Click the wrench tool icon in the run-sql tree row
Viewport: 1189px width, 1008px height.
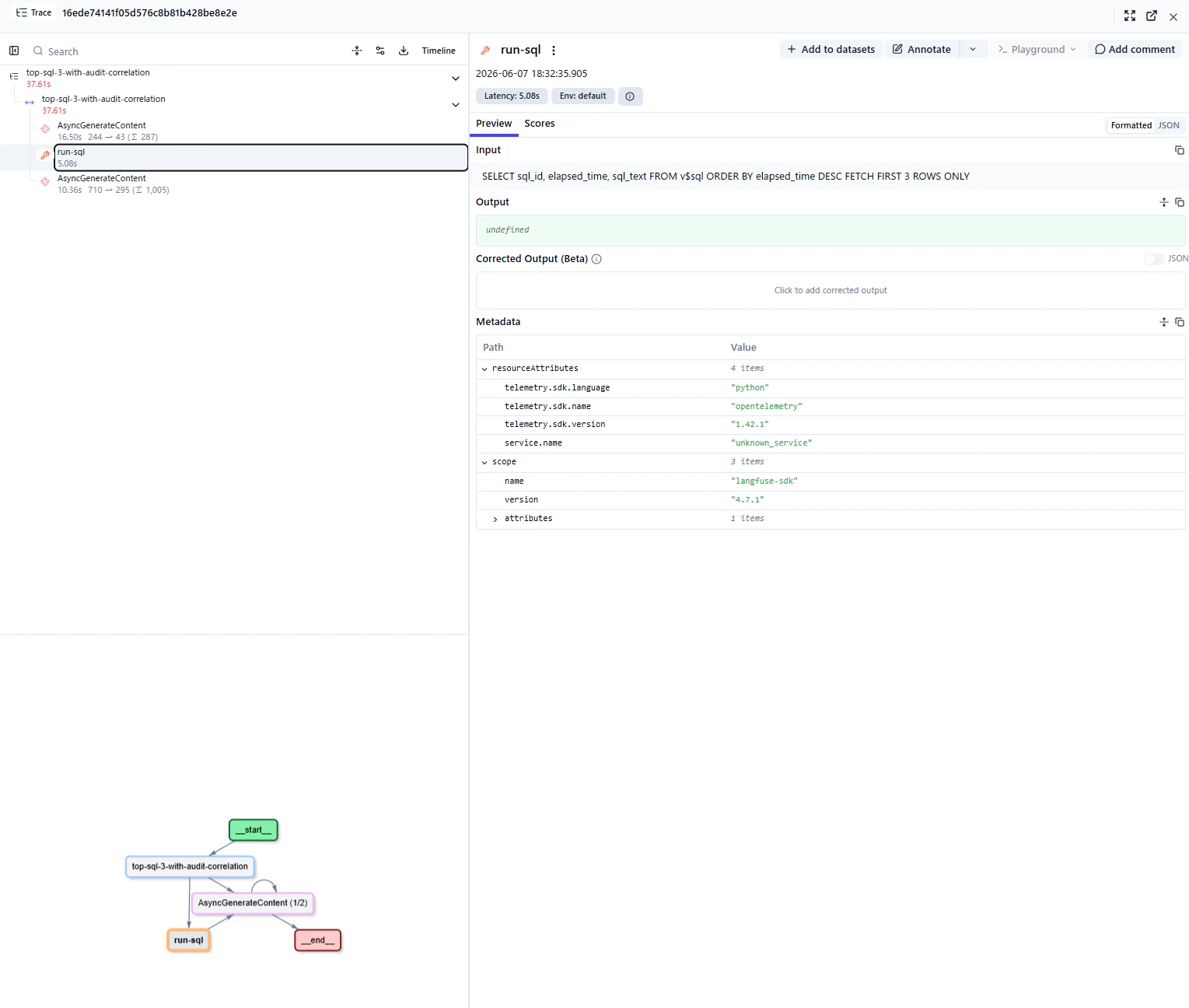[x=45, y=156]
